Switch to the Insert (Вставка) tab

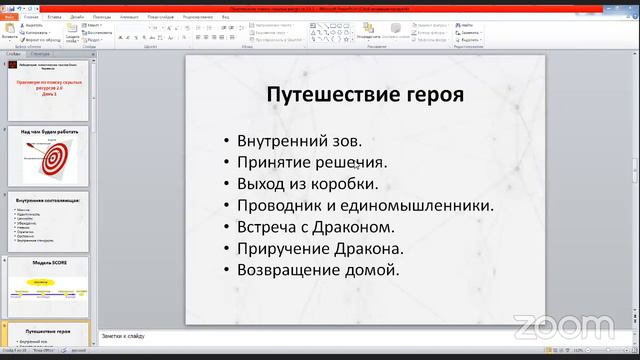tap(54, 17)
